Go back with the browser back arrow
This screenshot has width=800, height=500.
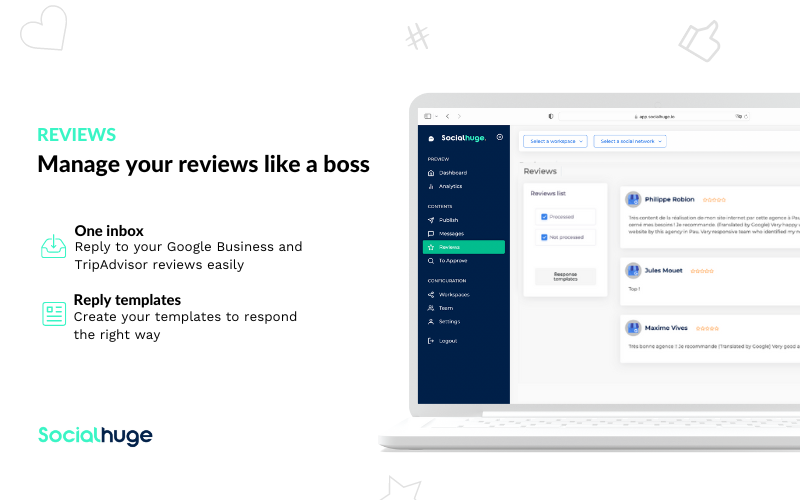point(447,116)
